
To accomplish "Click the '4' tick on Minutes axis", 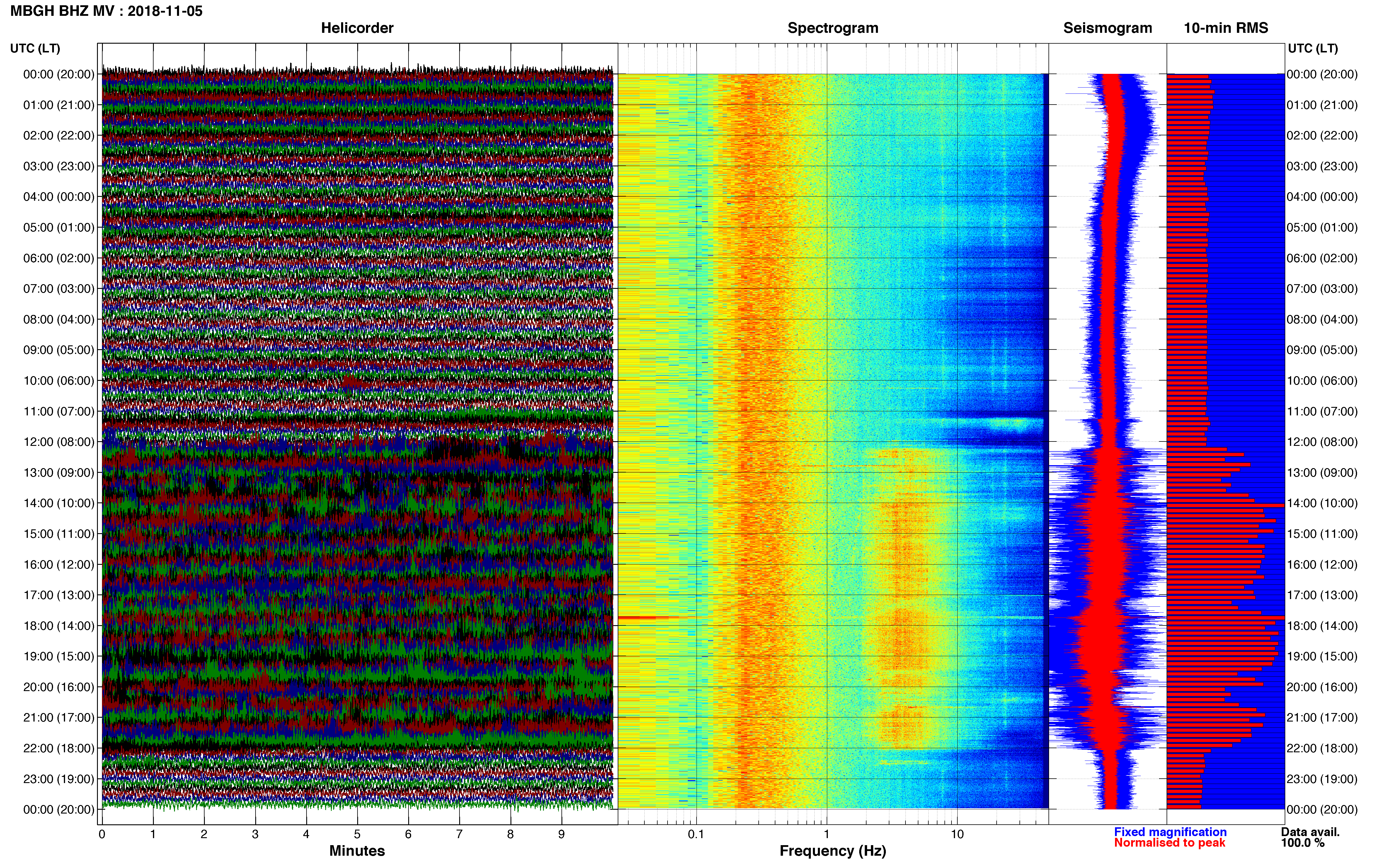I will 306,835.
